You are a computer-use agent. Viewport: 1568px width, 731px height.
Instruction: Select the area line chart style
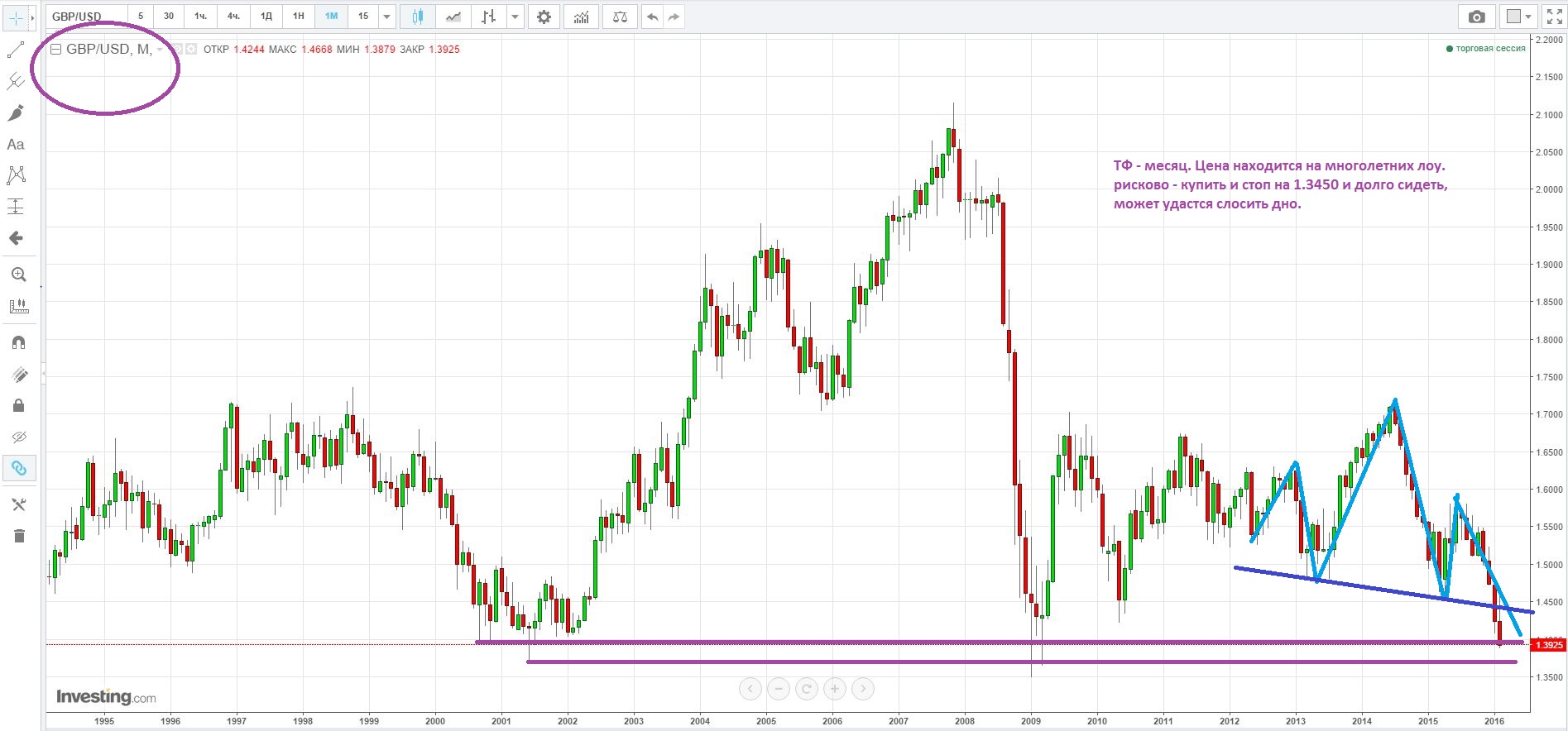pyautogui.click(x=453, y=17)
